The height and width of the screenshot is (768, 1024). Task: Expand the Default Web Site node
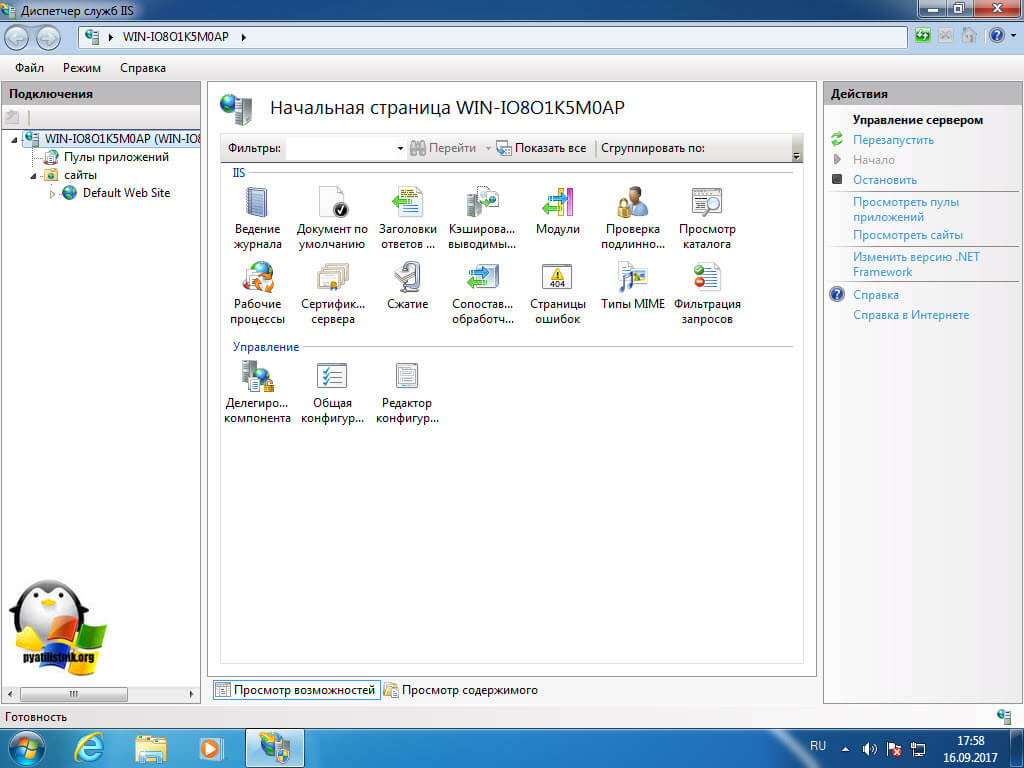click(53, 194)
